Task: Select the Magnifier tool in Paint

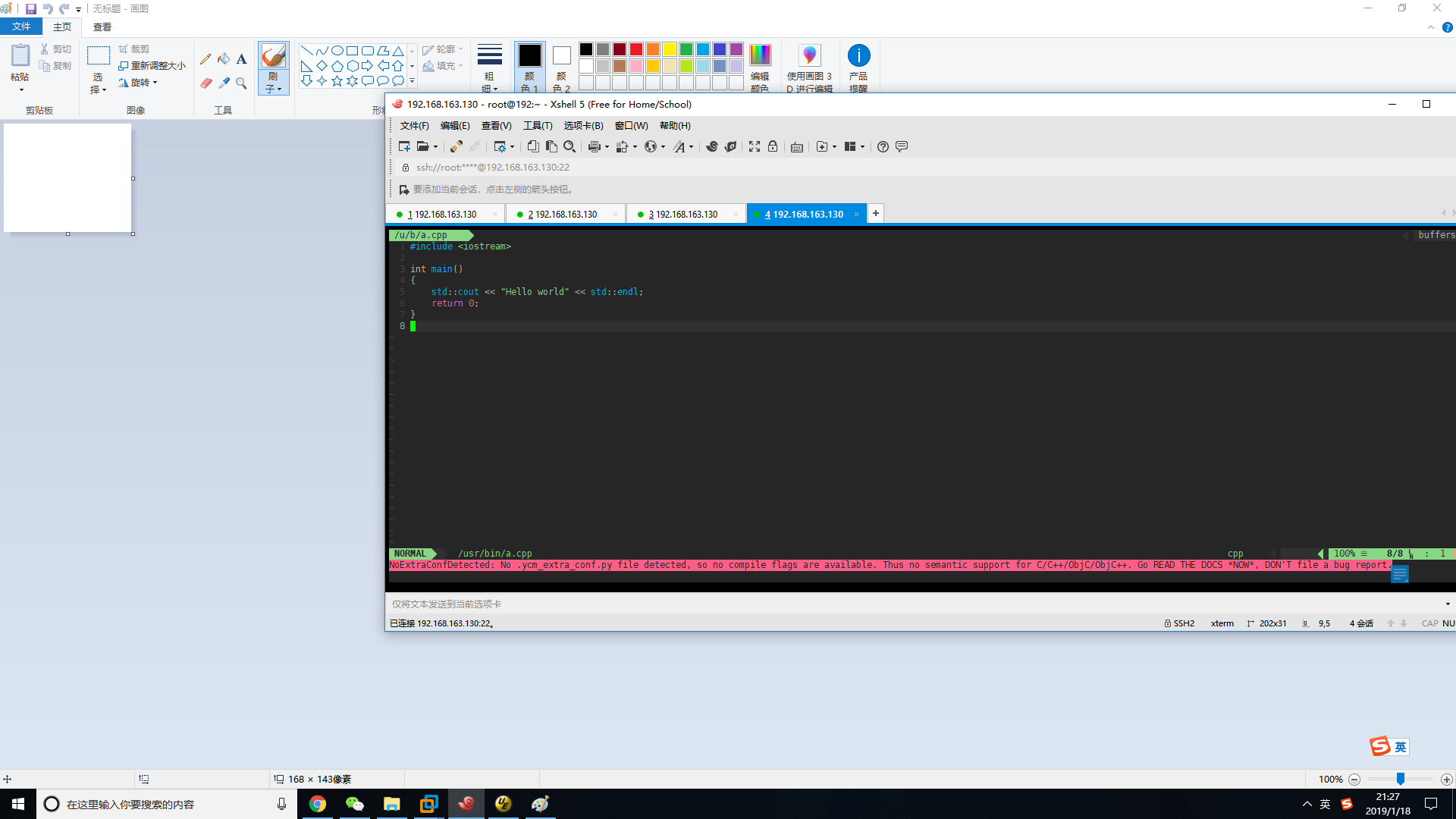Action: coord(241,83)
